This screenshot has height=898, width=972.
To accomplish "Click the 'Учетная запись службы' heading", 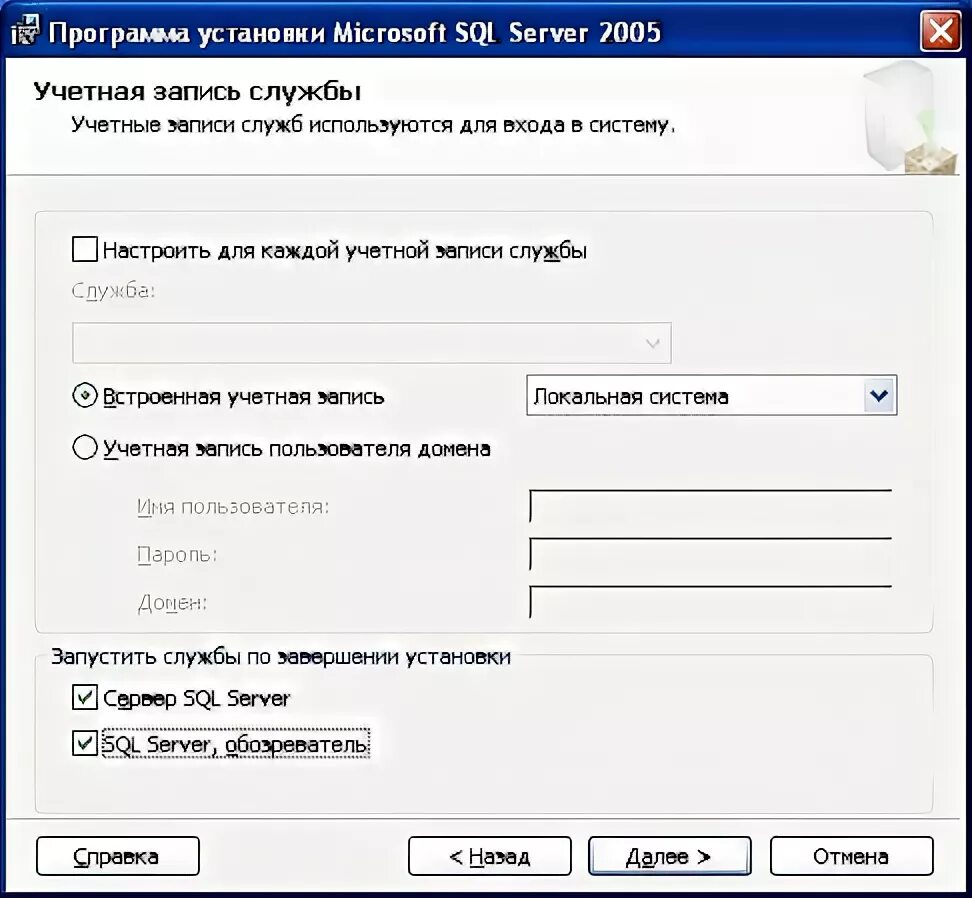I will tap(197, 91).
